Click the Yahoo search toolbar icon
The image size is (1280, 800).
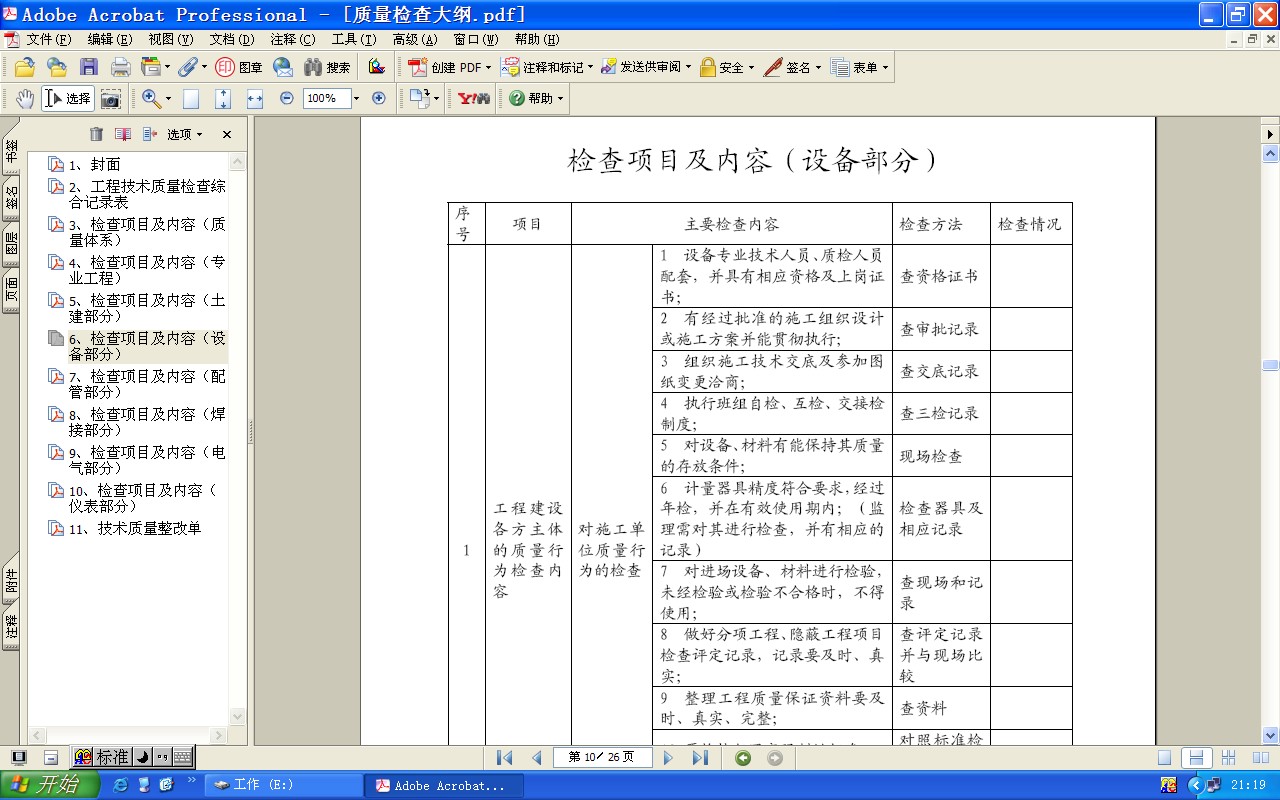(x=474, y=98)
